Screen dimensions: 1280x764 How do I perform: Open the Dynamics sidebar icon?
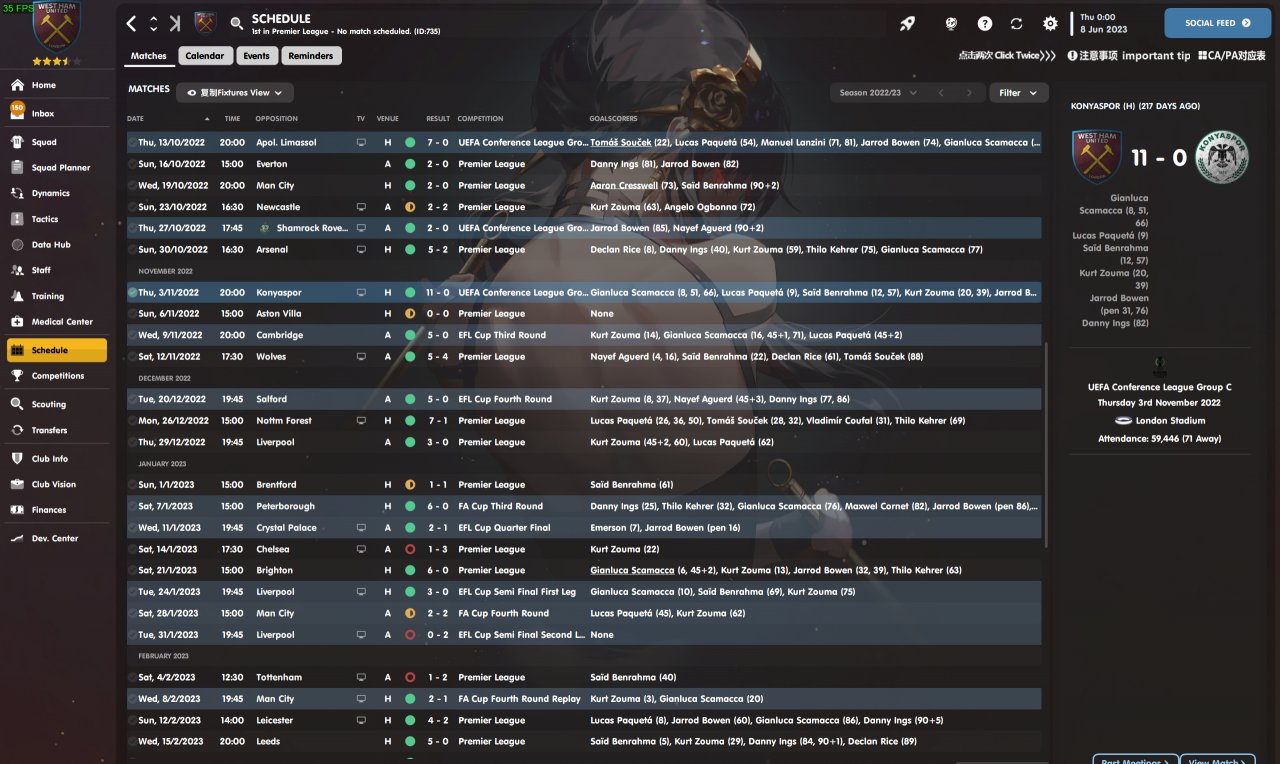pyautogui.click(x=17, y=193)
